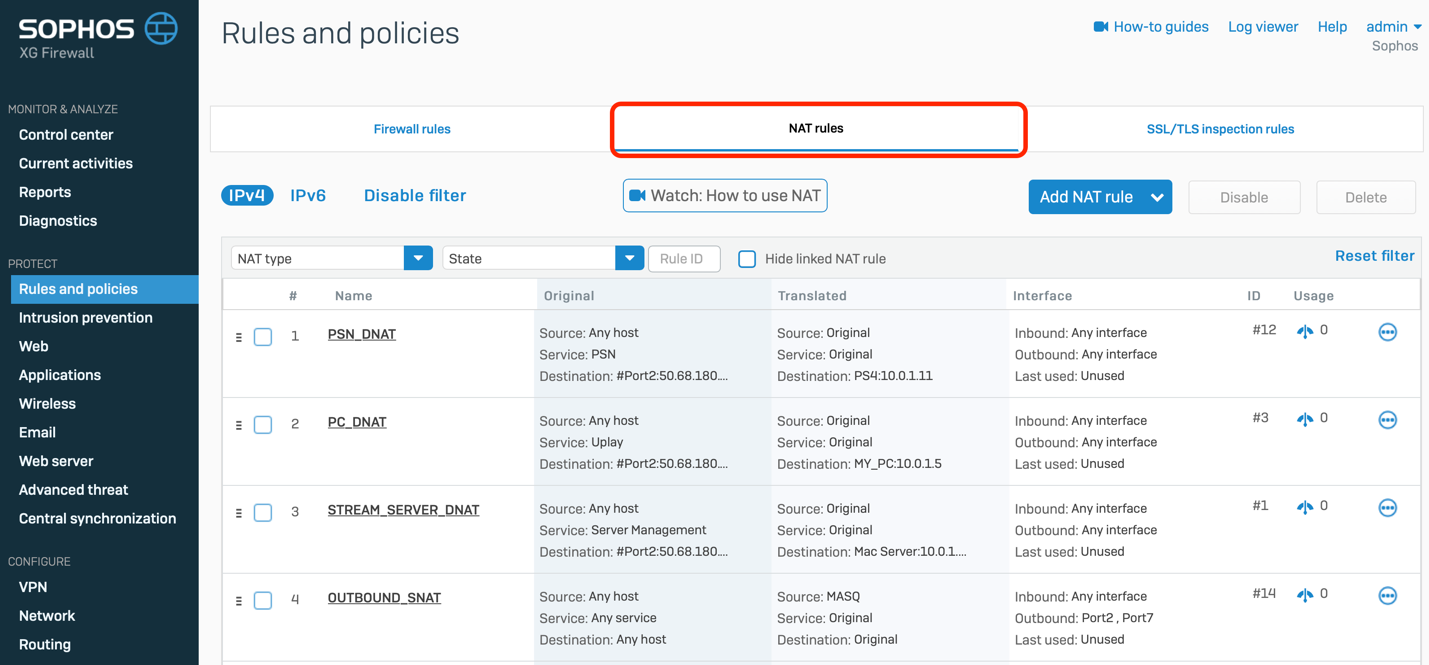Open the SSL/TLS inspection rules tab
The width and height of the screenshot is (1429, 665).
(1220, 129)
